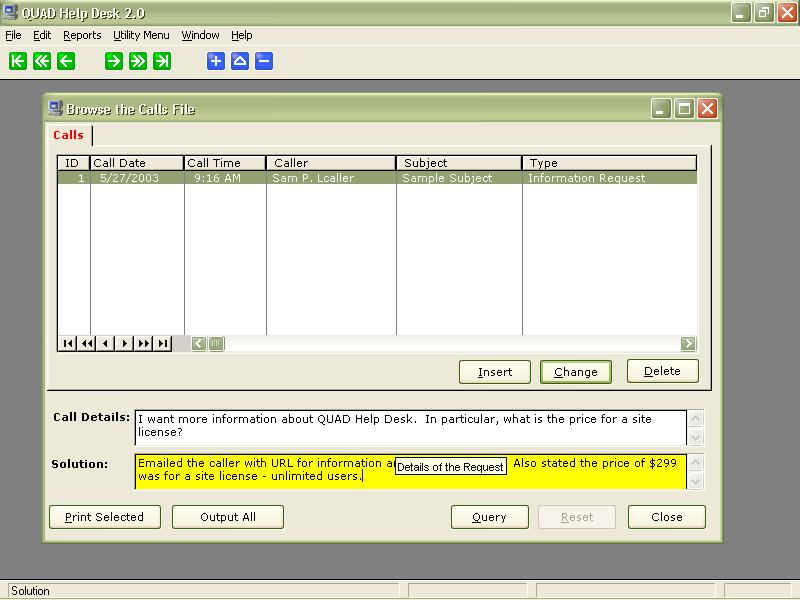Click page-back double arrow below the calls list

pyautogui.click(x=87, y=343)
